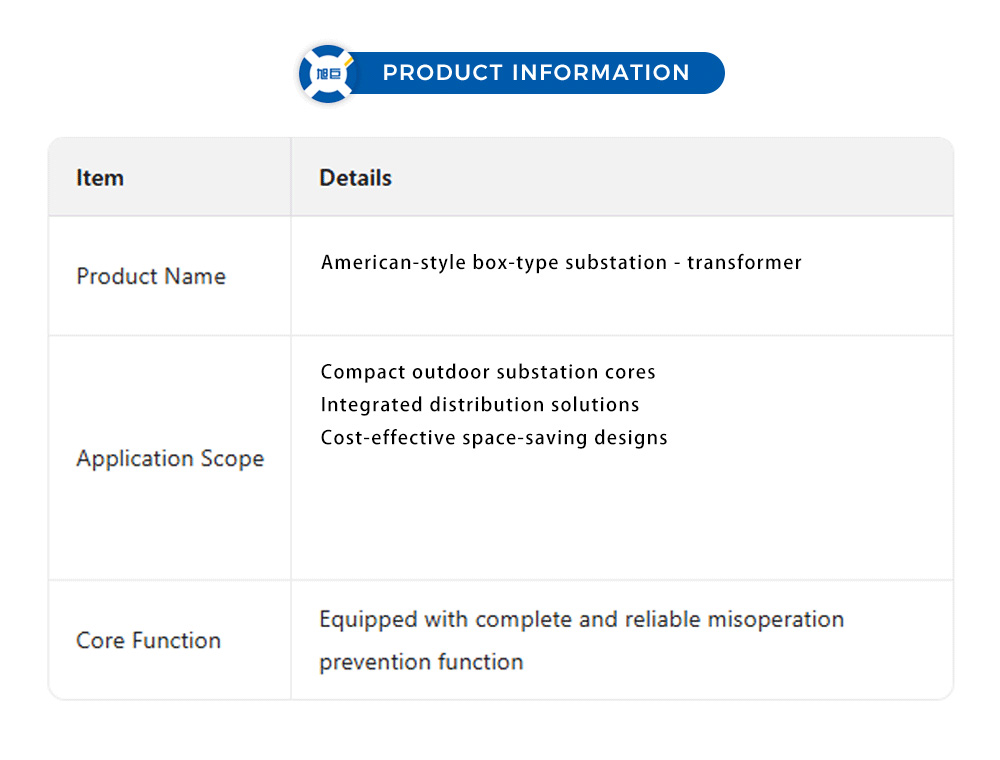Select the 'Cost-effective space-saving designs' line

pos(494,438)
